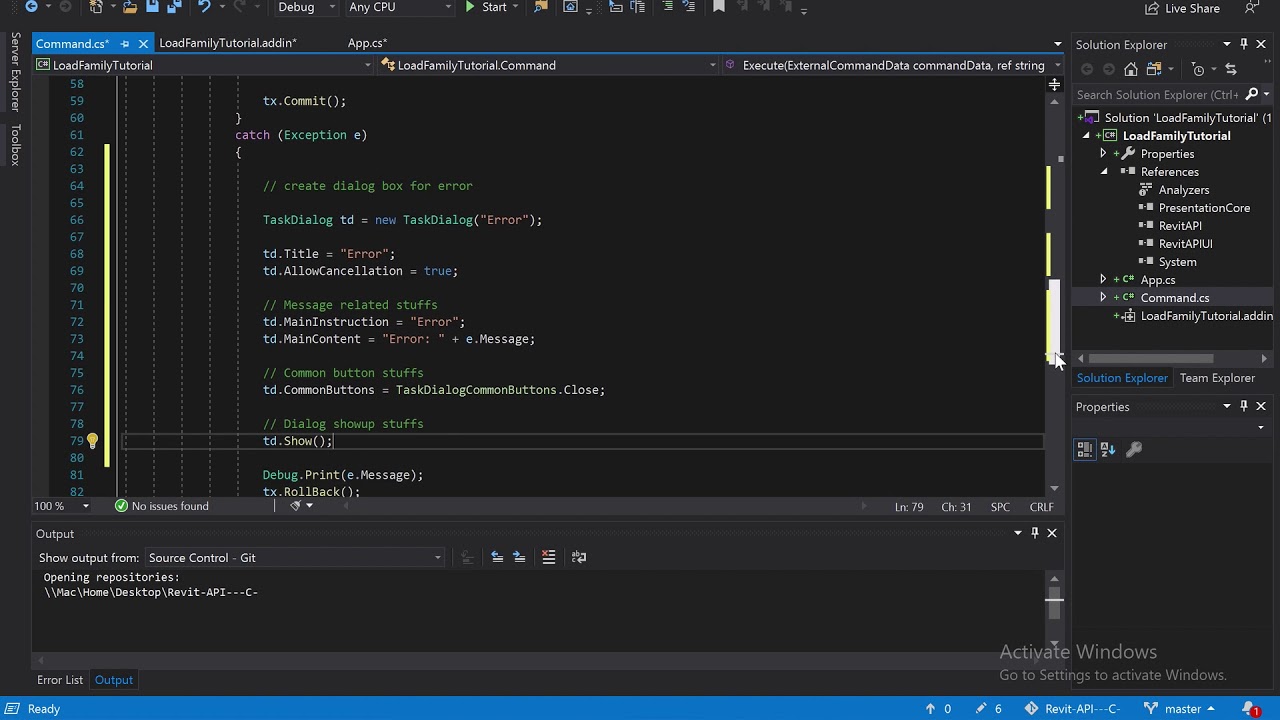Click the New Project toolbar icon
The width and height of the screenshot is (1280, 720).
(96, 7)
